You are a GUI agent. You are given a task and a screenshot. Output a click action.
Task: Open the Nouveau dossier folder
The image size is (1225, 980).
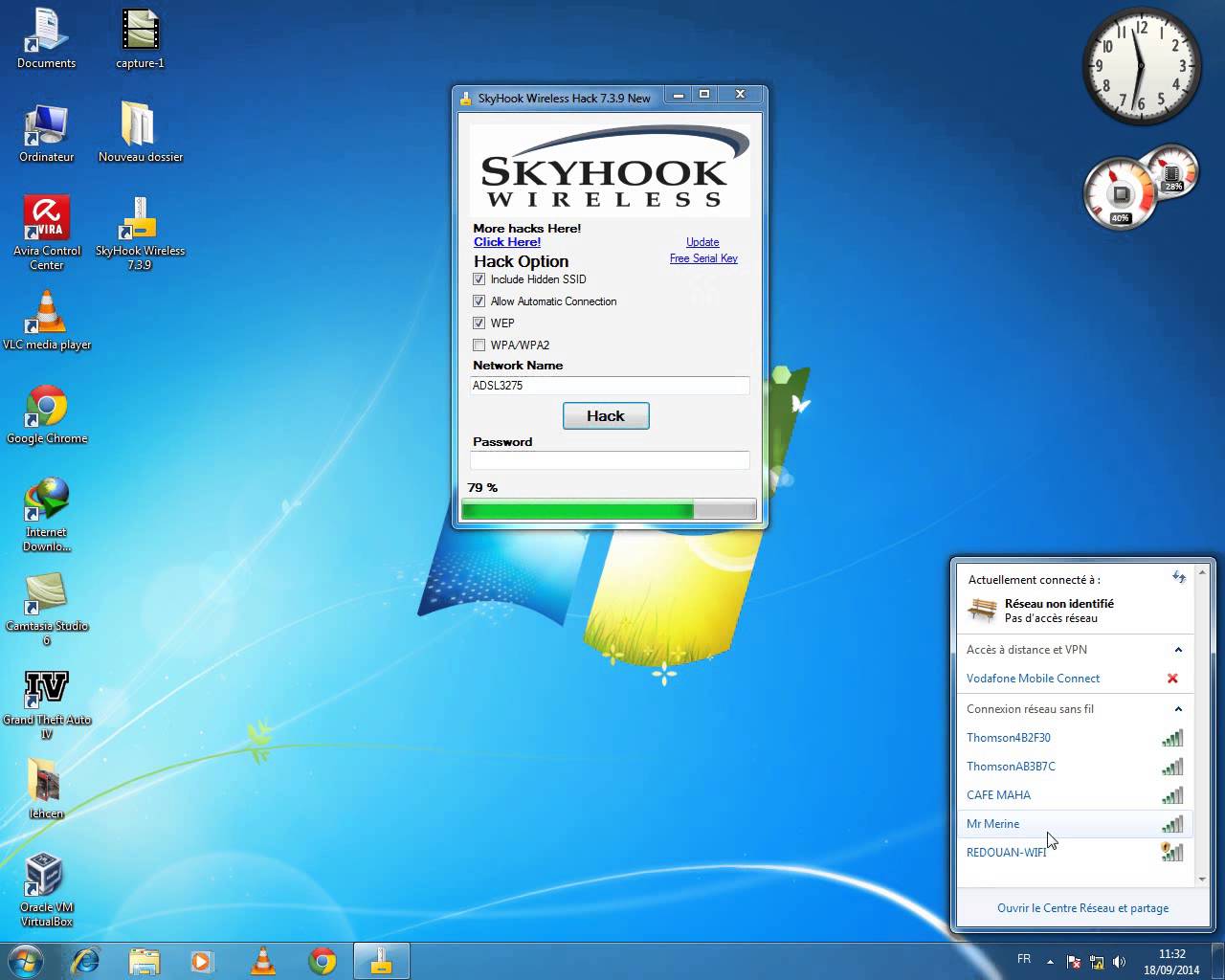(140, 132)
